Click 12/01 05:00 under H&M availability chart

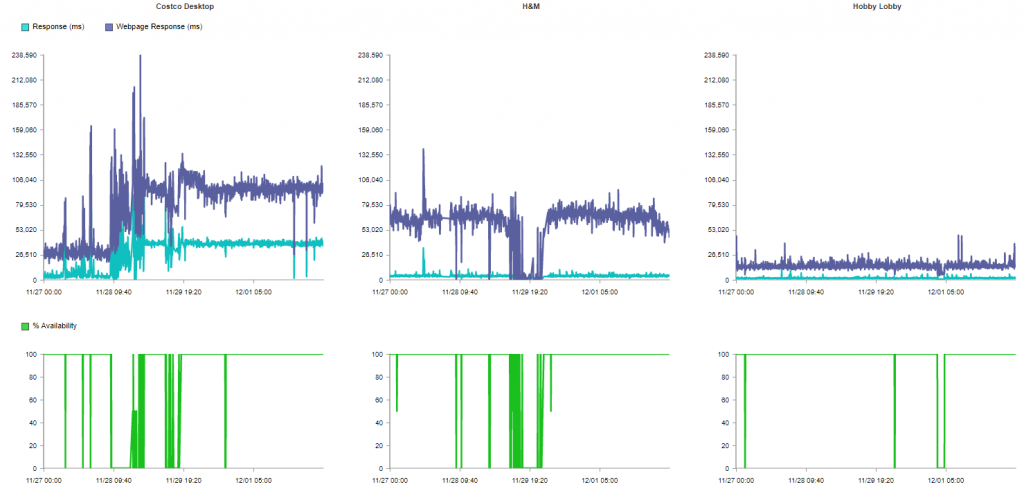(600, 481)
